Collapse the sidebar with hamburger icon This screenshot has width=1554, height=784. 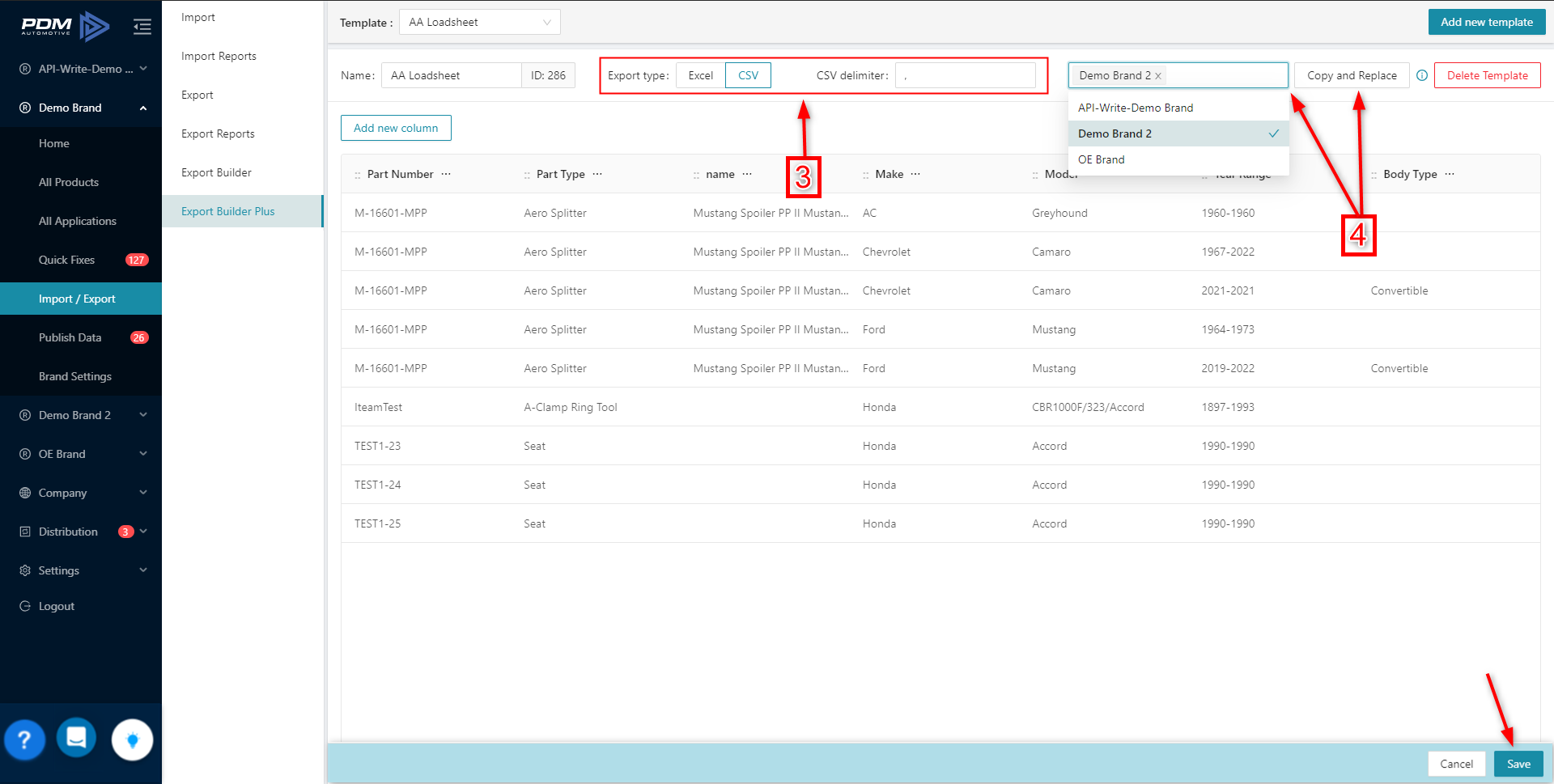(142, 27)
